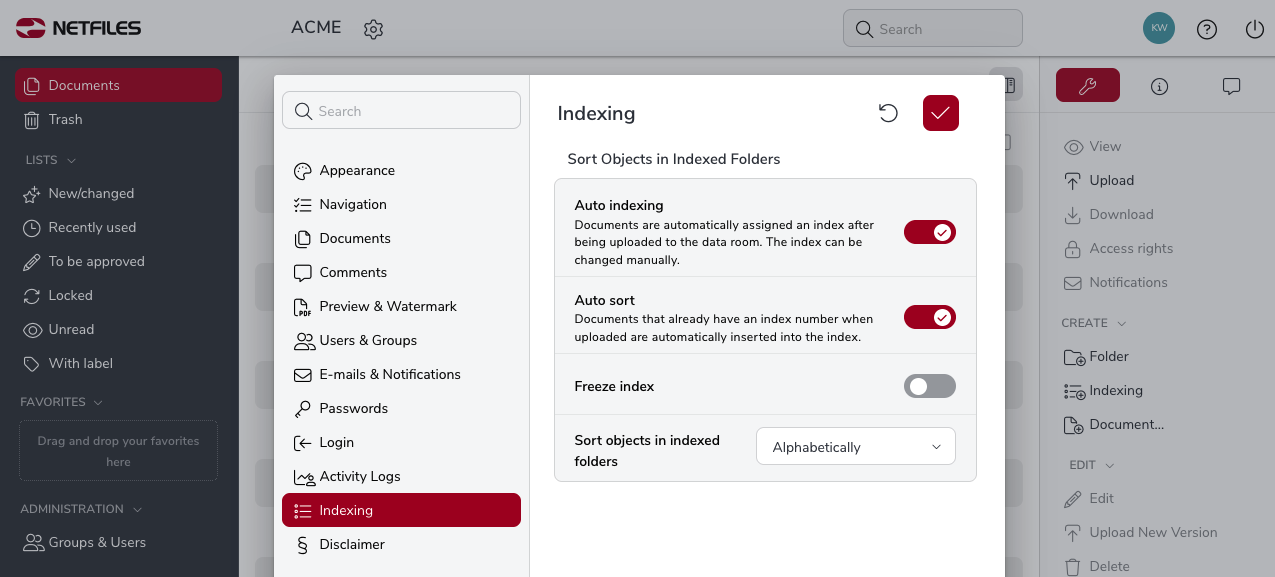1275x577 pixels.
Task: Click the KW user avatar
Action: tap(1159, 28)
